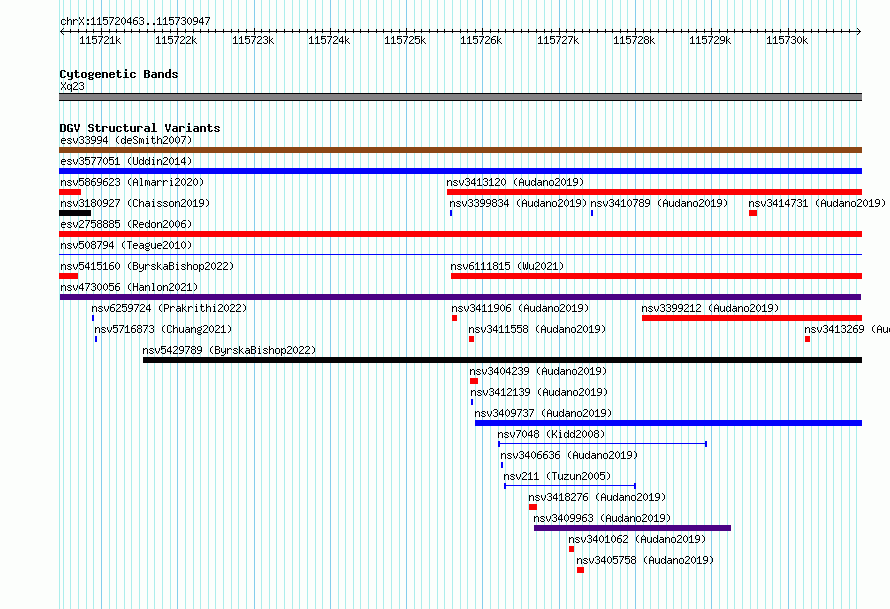
Task: Click the red nsv3413120 variant bar
Action: tap(654, 192)
